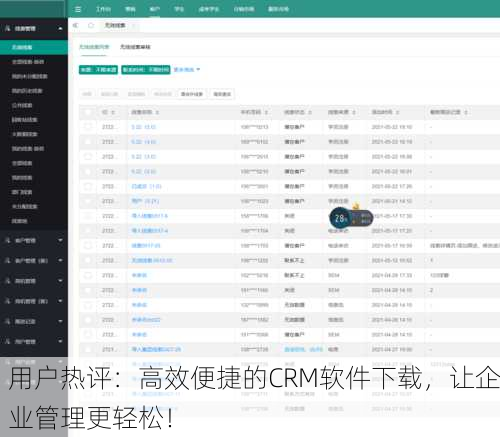Screen dimensions: 500x437
Task: Open lead name link in 2021-05-17 16:59 row
Action: pyautogui.click(x=146, y=246)
